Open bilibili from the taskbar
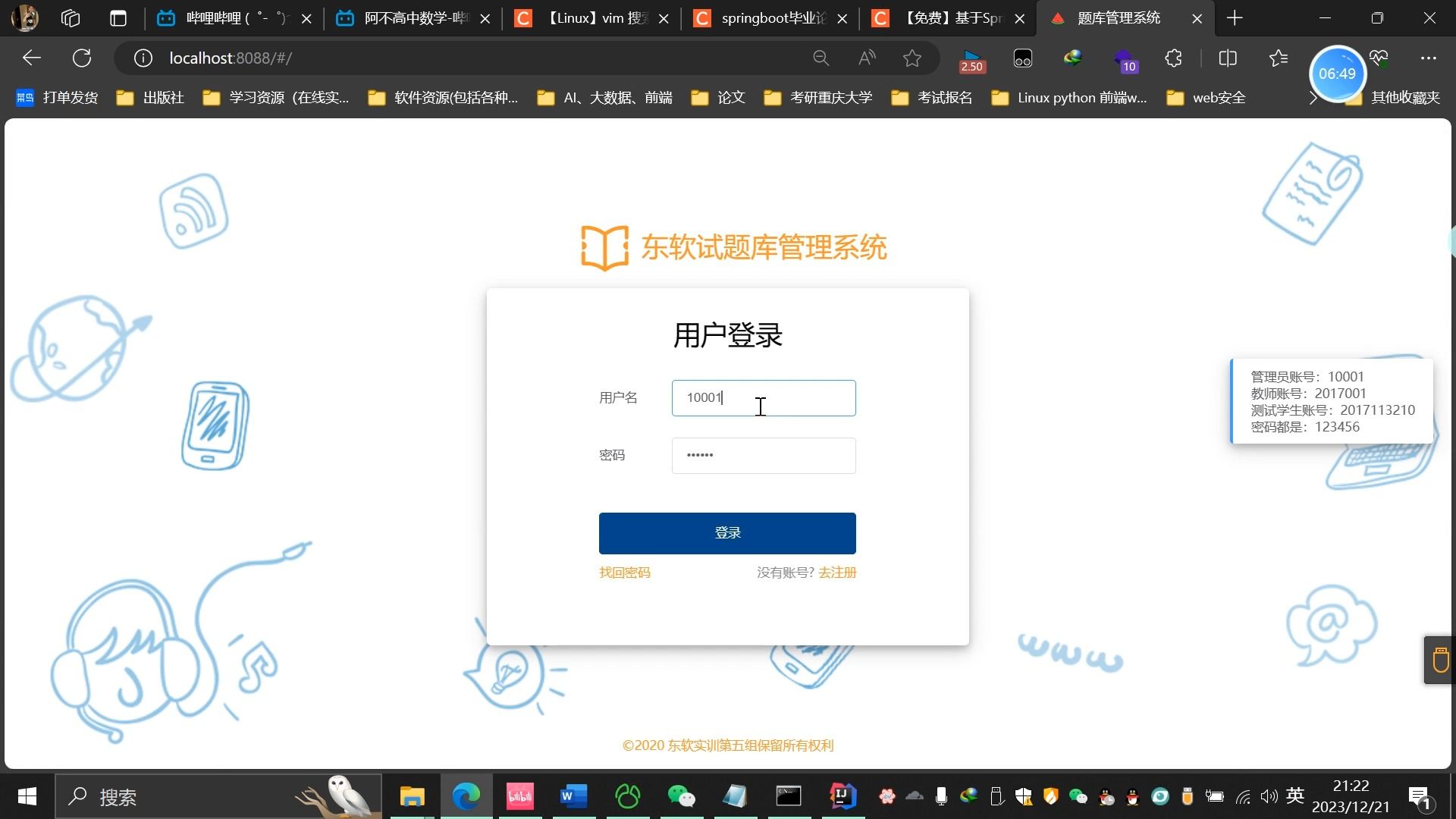The width and height of the screenshot is (1456, 819). (519, 796)
